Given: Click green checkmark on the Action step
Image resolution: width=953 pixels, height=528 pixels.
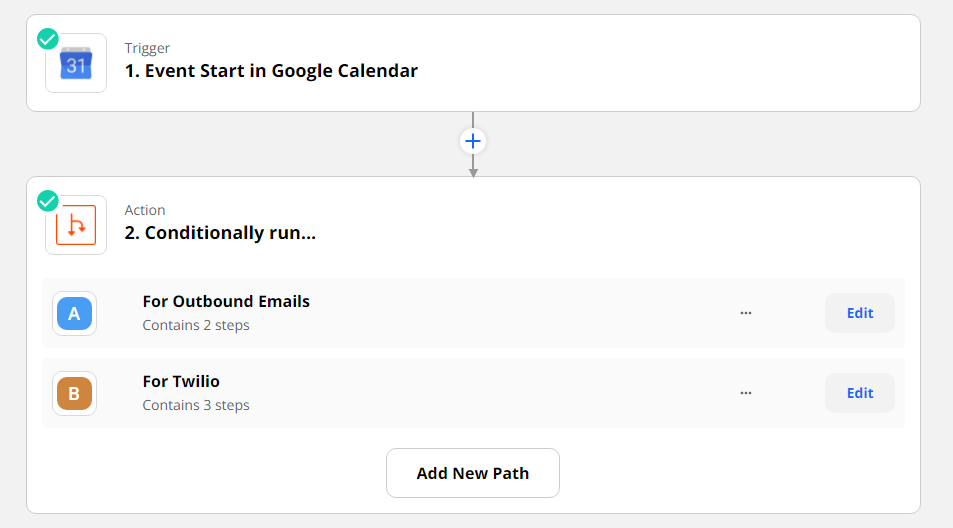Looking at the screenshot, I should point(47,201).
